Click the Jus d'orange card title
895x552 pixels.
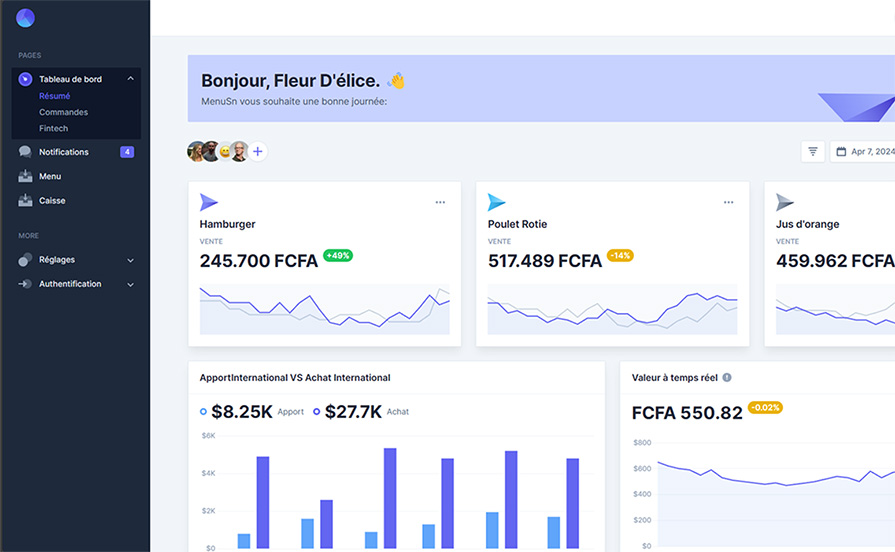pos(807,224)
